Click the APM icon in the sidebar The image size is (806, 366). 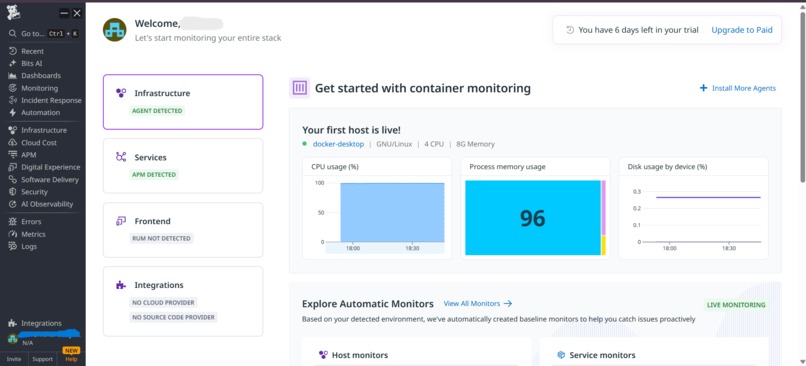[13, 155]
